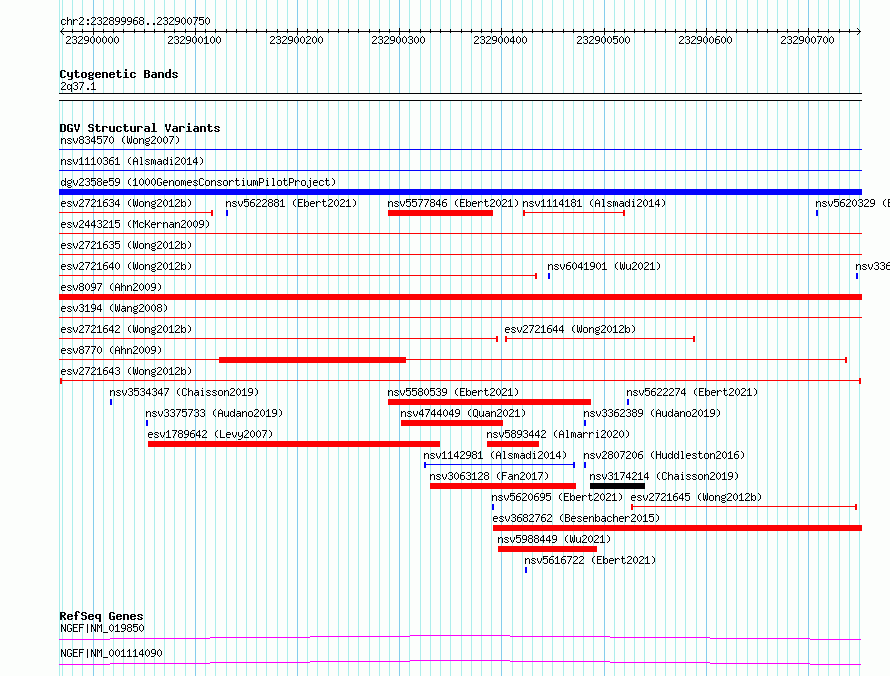Click nsv5620329 label at right edge
Viewport: 890px width, 676px height.
pyautogui.click(x=852, y=203)
